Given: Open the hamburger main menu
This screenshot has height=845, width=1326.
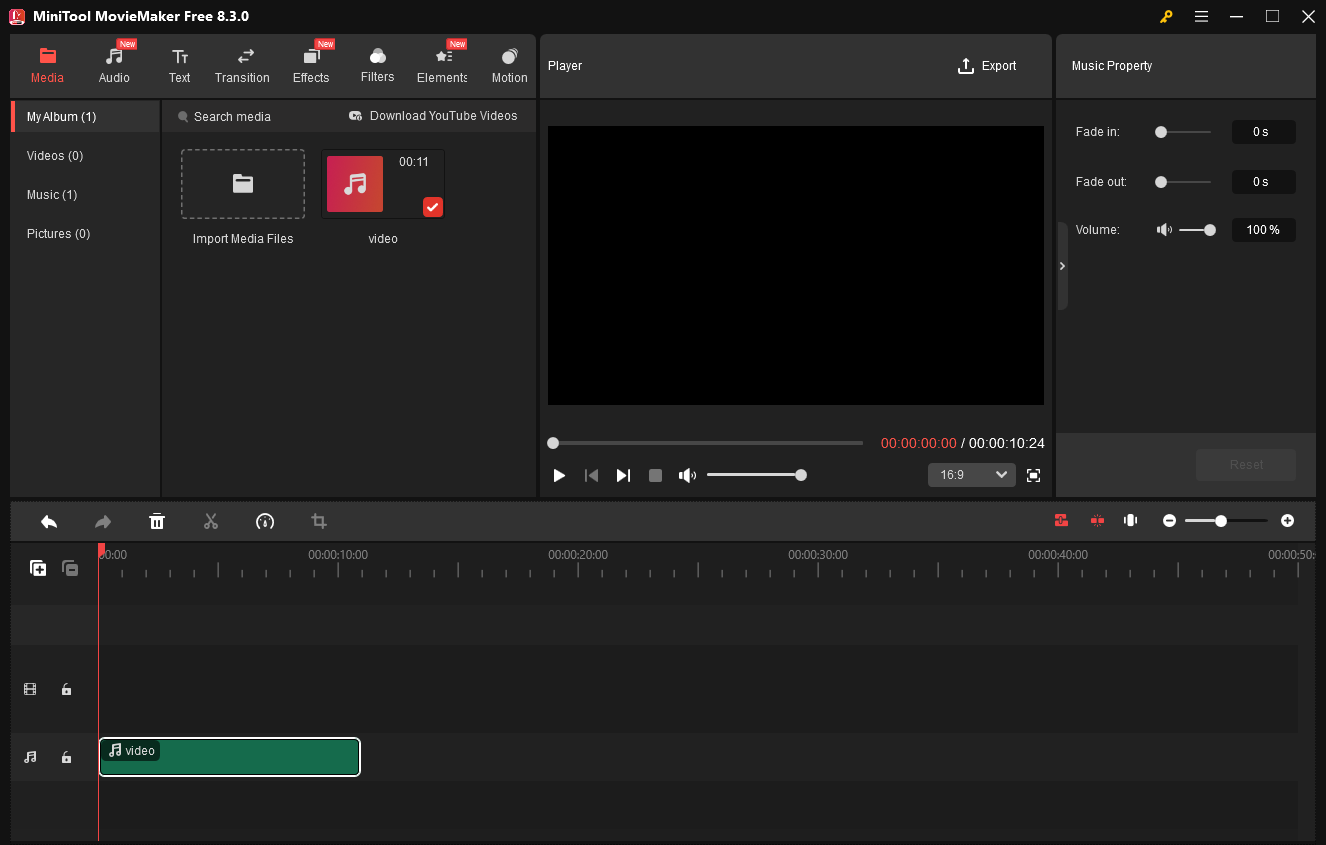Looking at the screenshot, I should tap(1201, 16).
